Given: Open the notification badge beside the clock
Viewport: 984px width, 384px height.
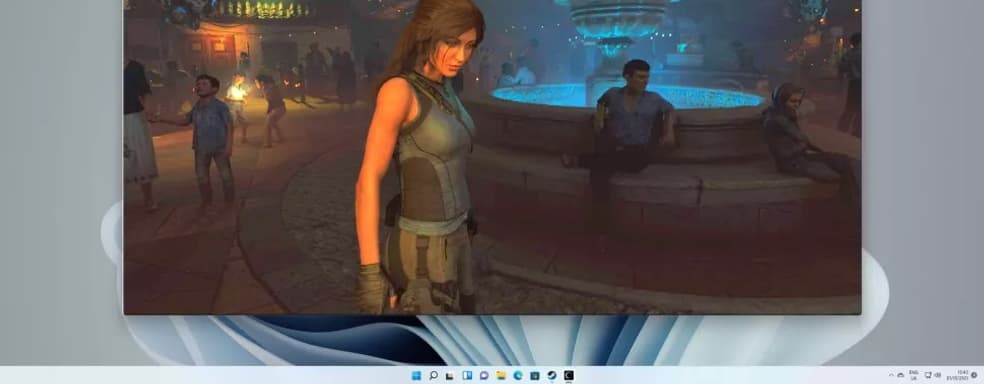Looking at the screenshot, I should tap(974, 375).
